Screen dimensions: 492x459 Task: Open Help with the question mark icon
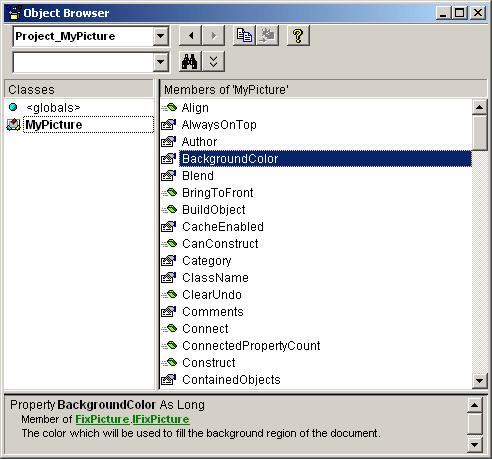298,35
